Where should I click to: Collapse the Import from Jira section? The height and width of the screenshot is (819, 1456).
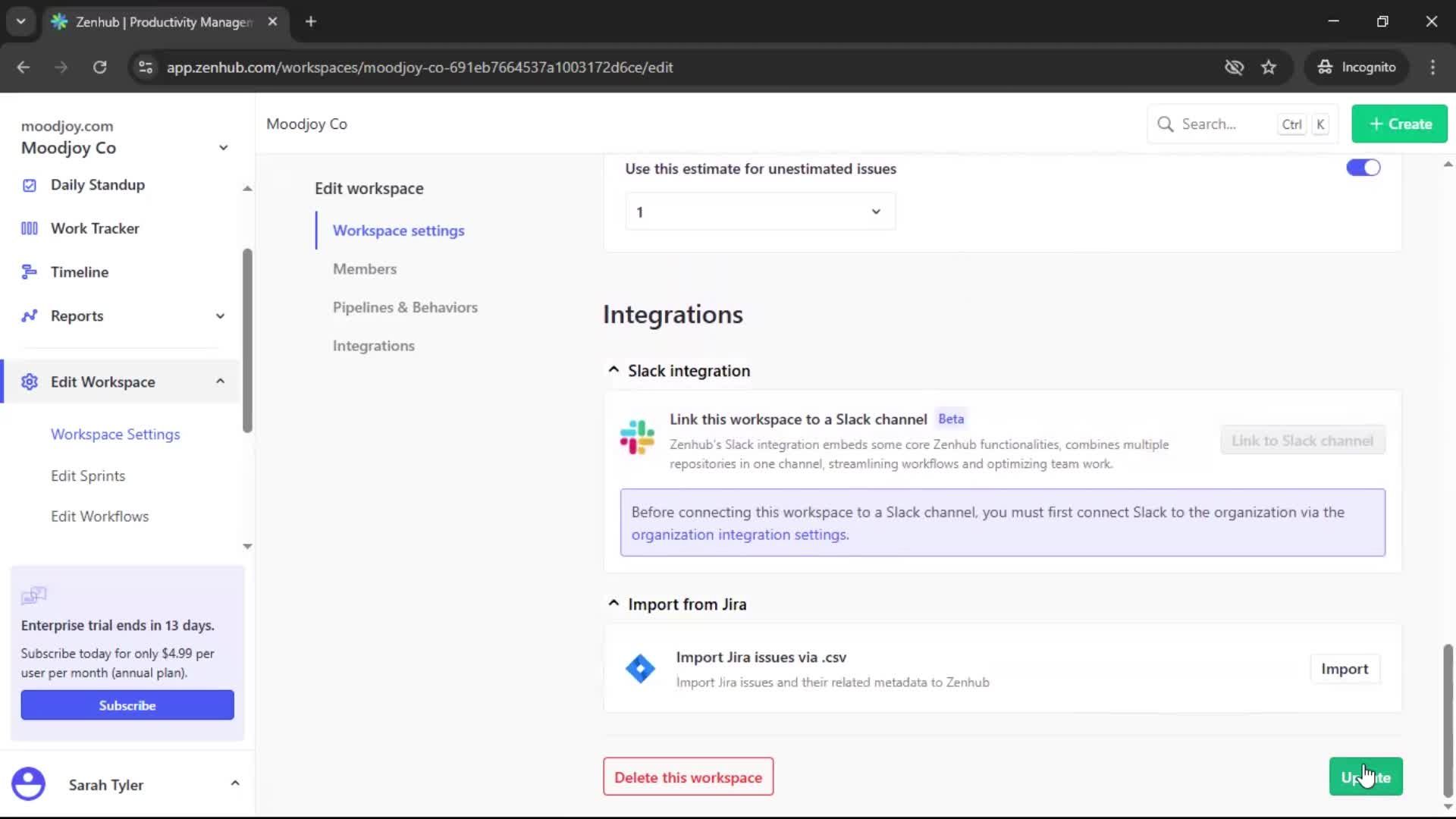point(613,604)
